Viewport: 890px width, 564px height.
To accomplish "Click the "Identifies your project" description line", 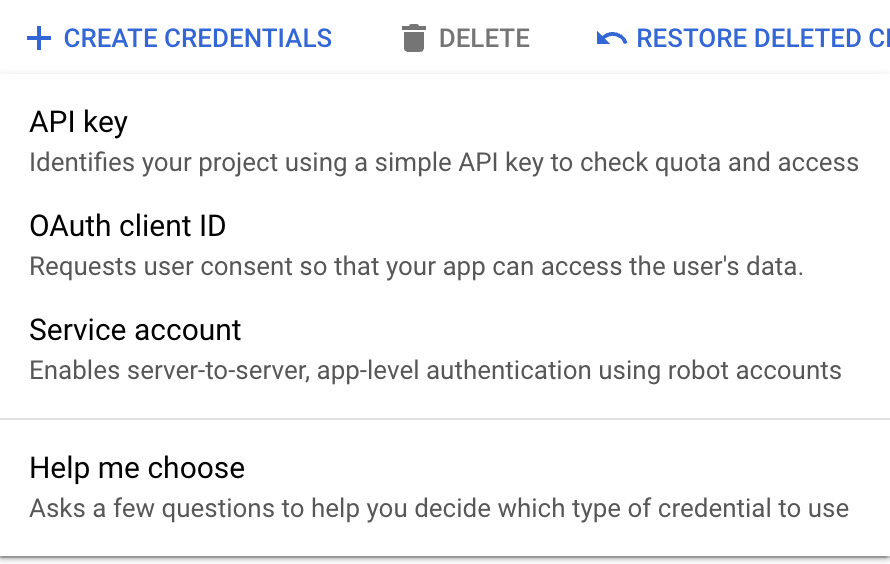I will click(x=443, y=162).
